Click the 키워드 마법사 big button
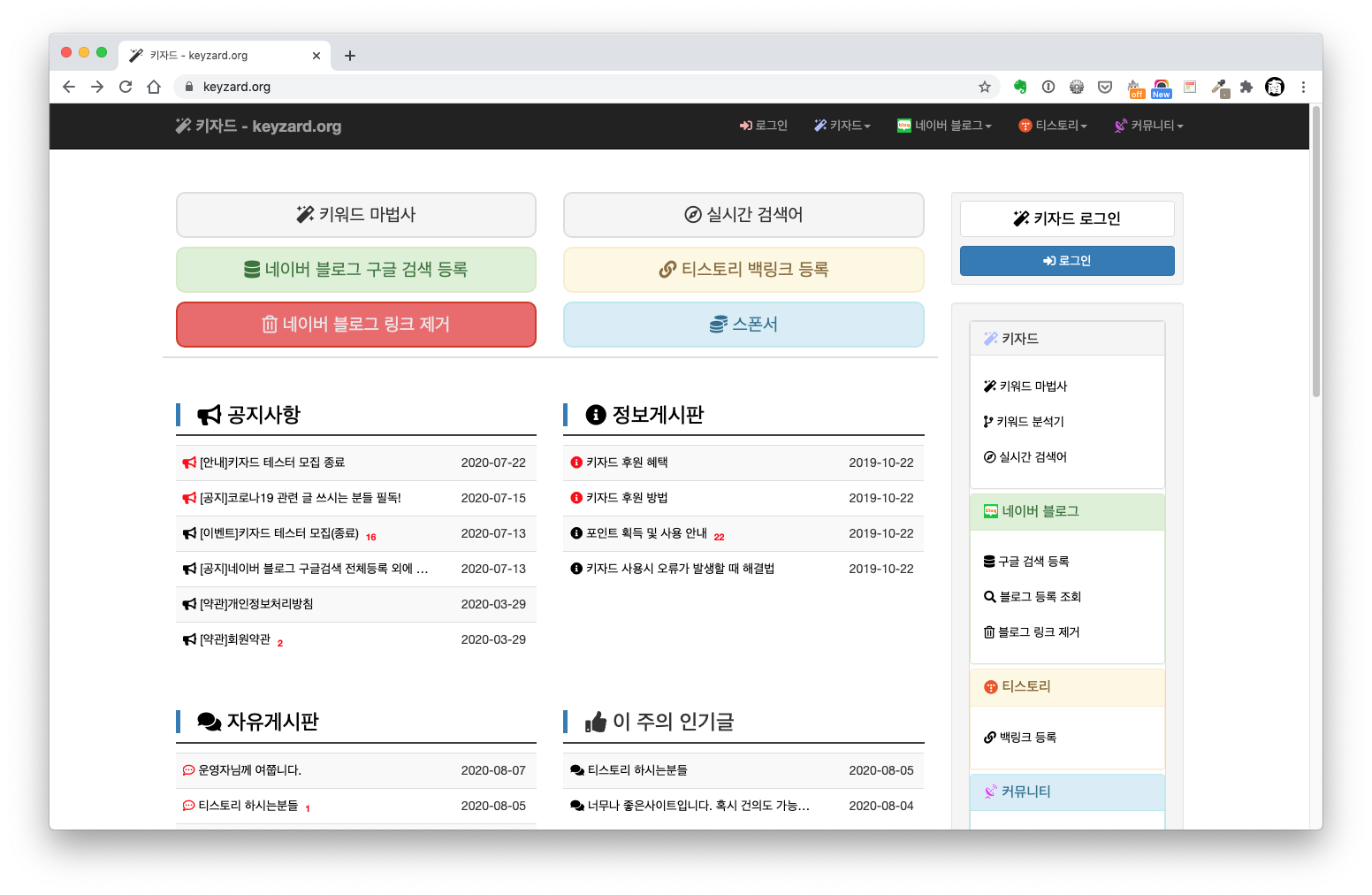1372x895 pixels. click(356, 215)
